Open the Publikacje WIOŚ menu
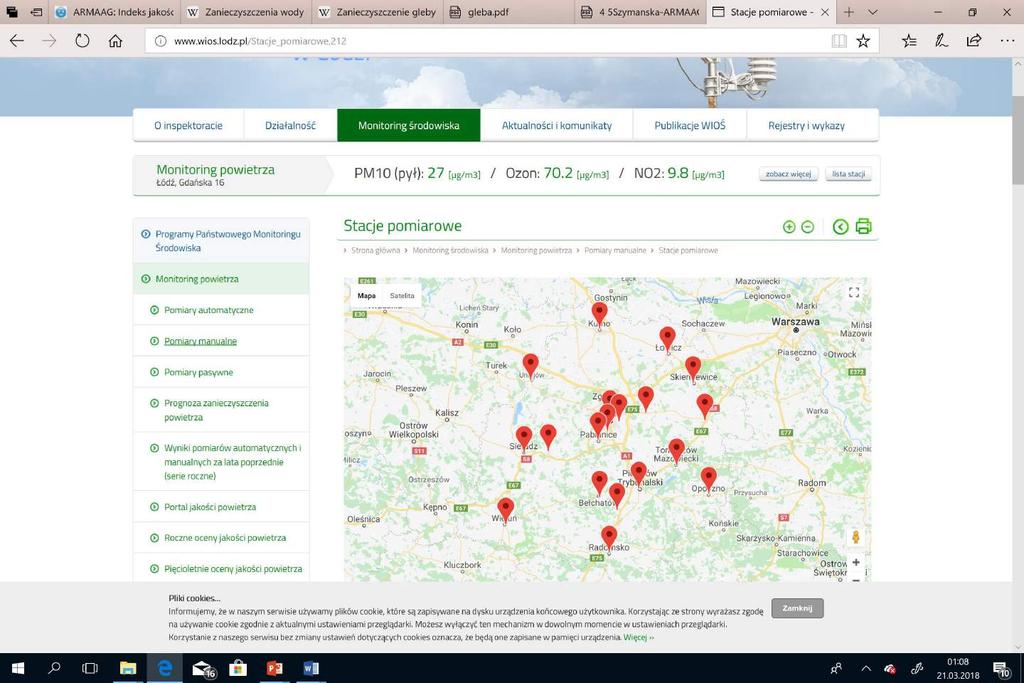Image resolution: width=1024 pixels, height=683 pixels. click(690, 125)
